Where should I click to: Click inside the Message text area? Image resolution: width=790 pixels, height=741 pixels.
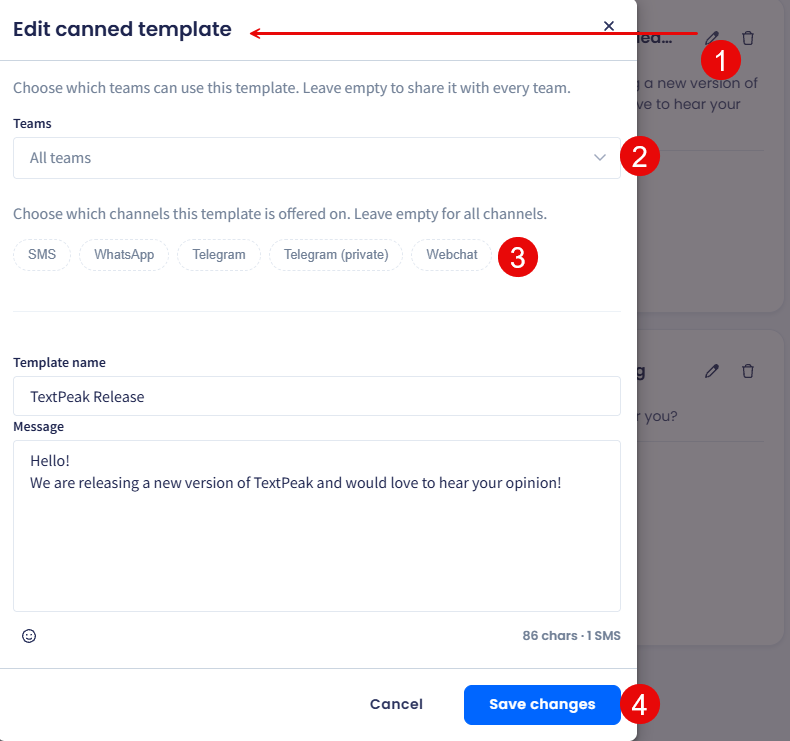pos(317,526)
